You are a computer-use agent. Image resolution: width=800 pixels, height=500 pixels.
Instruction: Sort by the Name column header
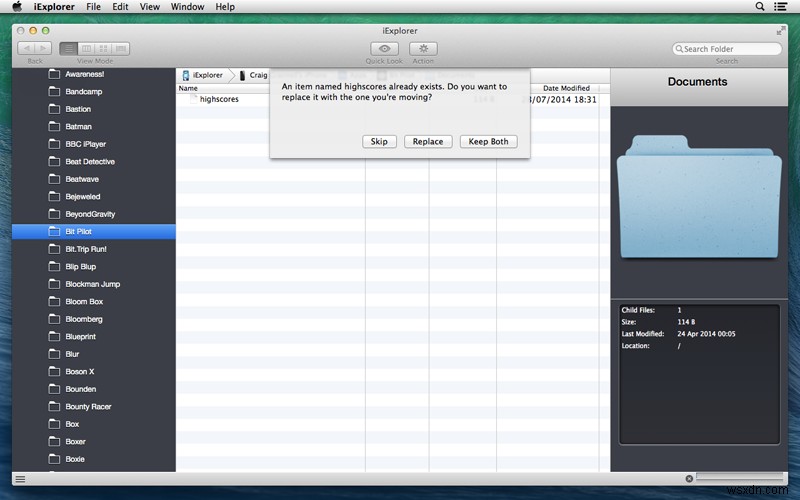coord(188,88)
